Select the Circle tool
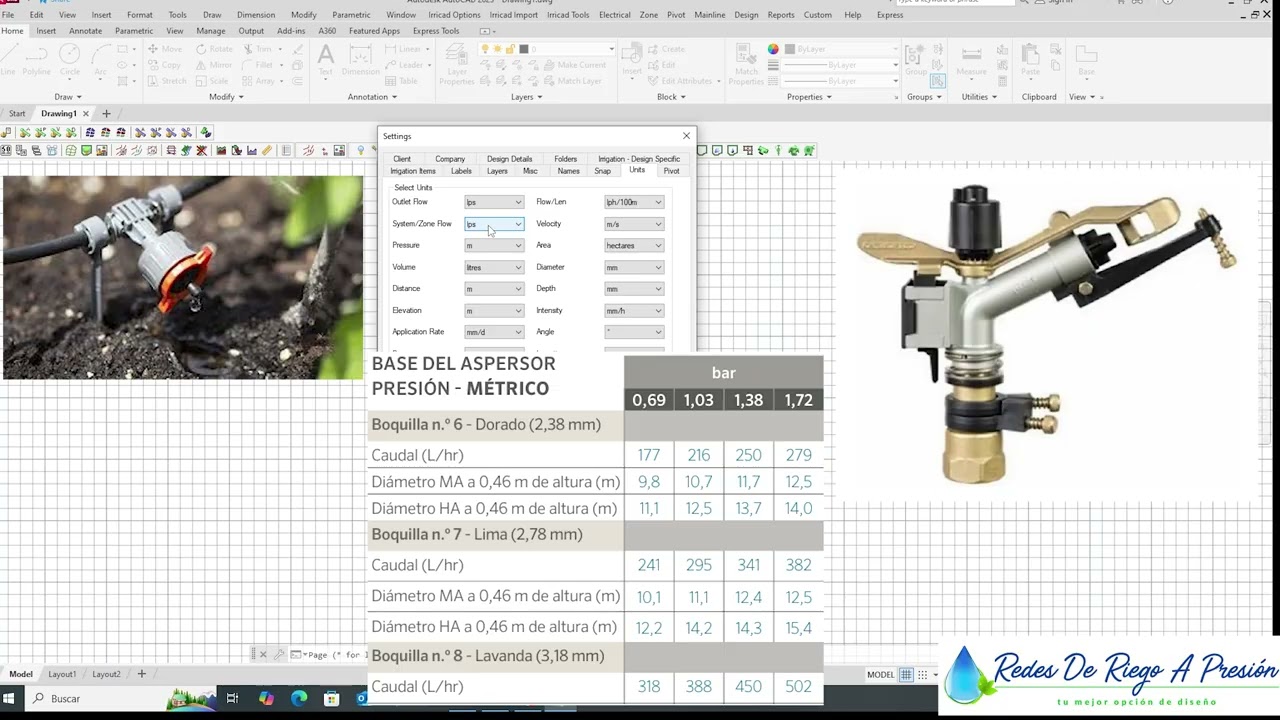The image size is (1280, 720). (70, 59)
